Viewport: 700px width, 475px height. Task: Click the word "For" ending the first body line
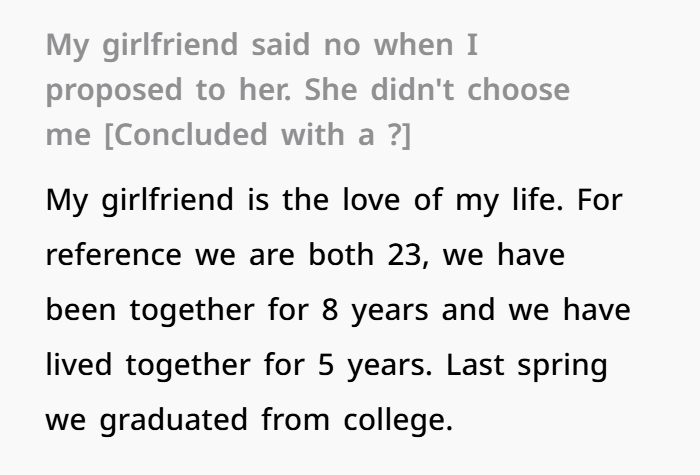pyautogui.click(x=601, y=198)
